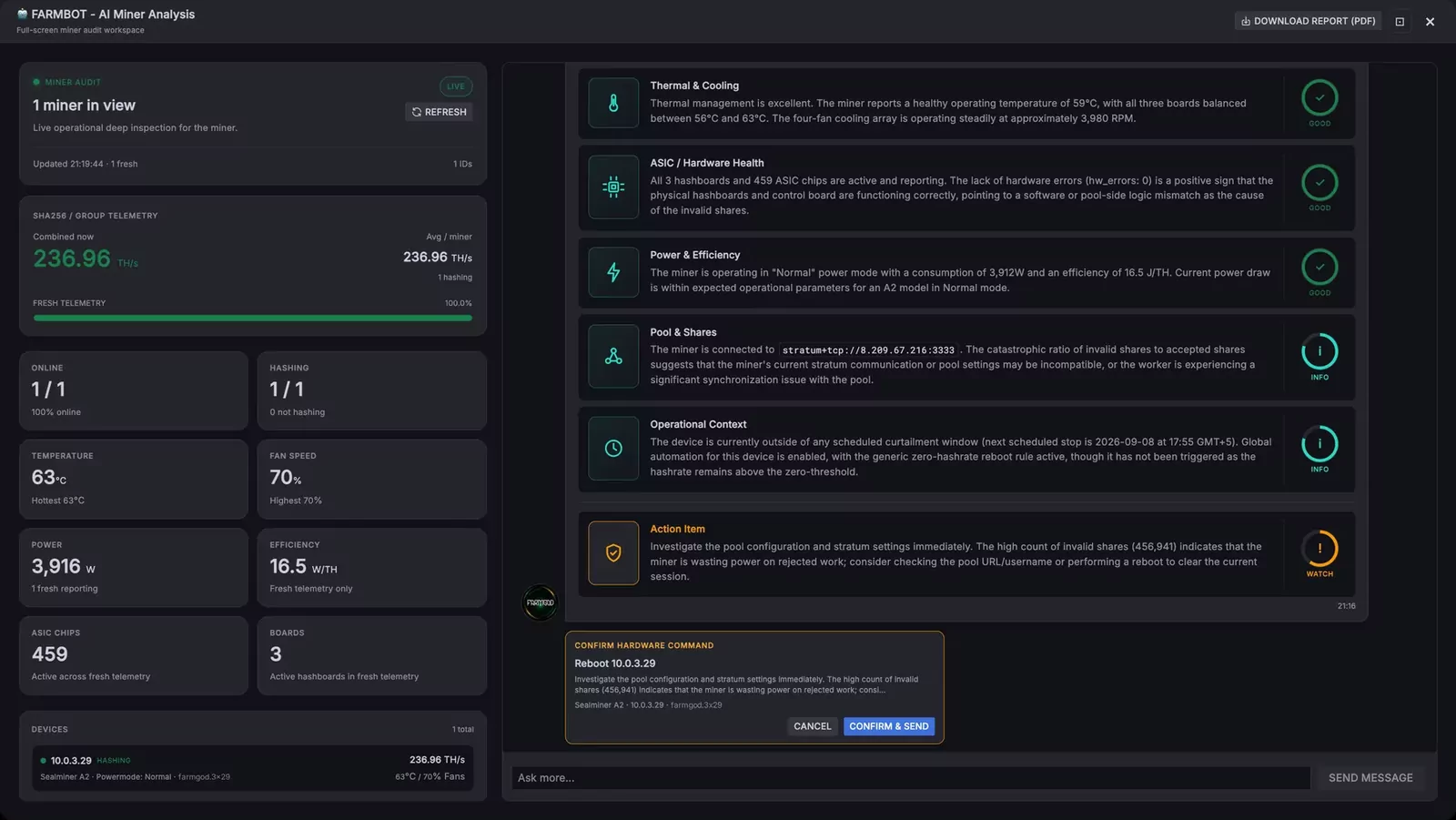Click the Ask more message input field
The width and height of the screenshot is (1456, 820).
(910, 777)
